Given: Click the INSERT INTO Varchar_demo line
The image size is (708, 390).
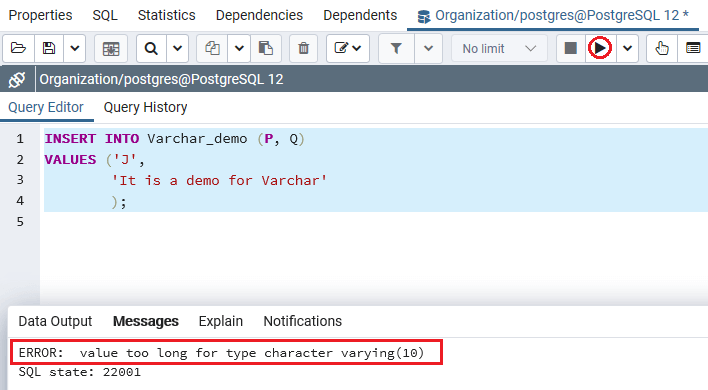Looking at the screenshot, I should [x=174, y=139].
